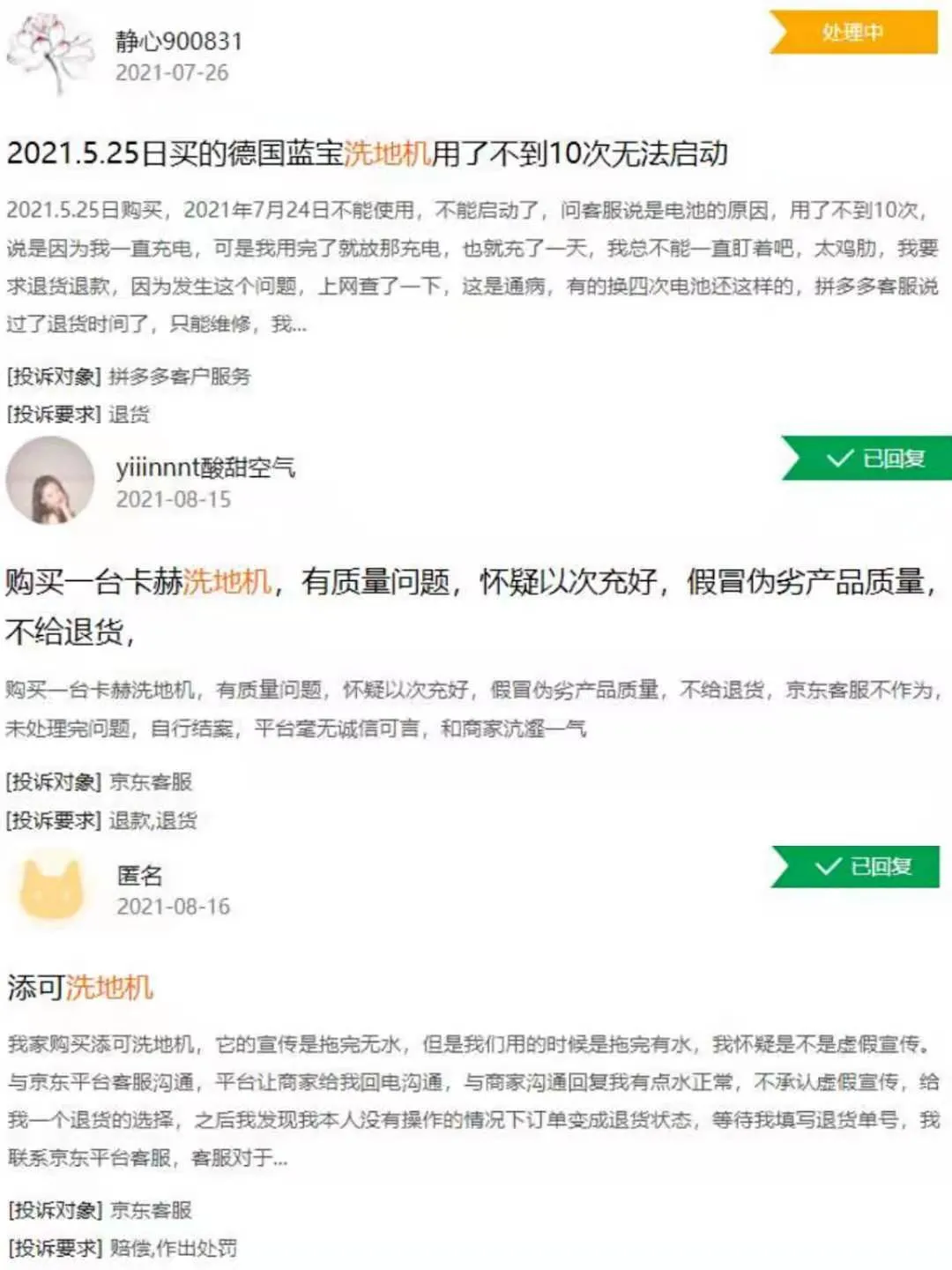The width and height of the screenshot is (952, 1270).
Task: Click username 静心900831
Action: click(179, 41)
